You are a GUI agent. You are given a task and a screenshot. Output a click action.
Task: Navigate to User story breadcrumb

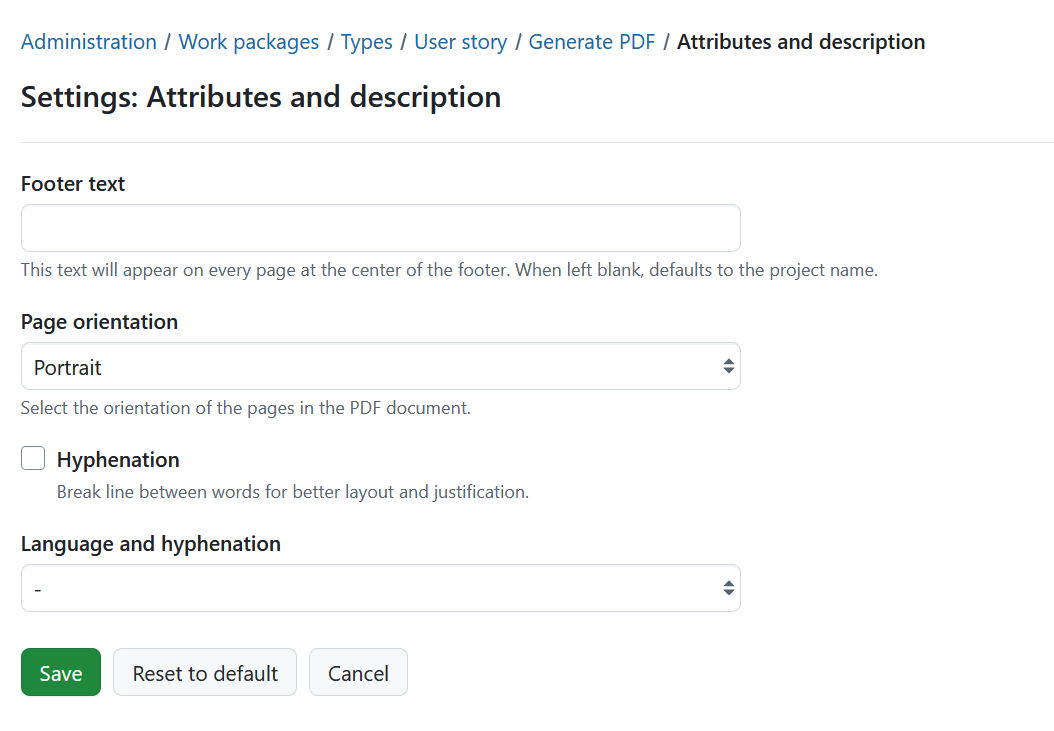tap(460, 42)
